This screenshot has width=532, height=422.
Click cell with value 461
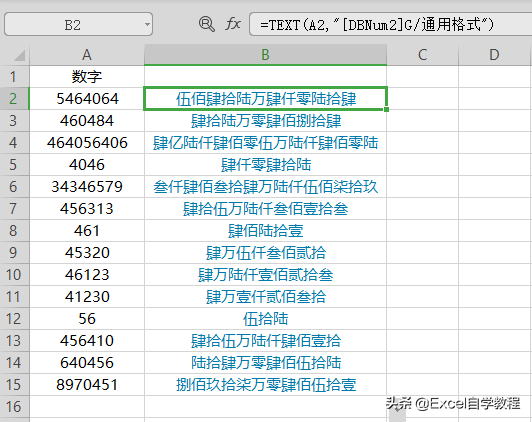pyautogui.click(x=87, y=231)
